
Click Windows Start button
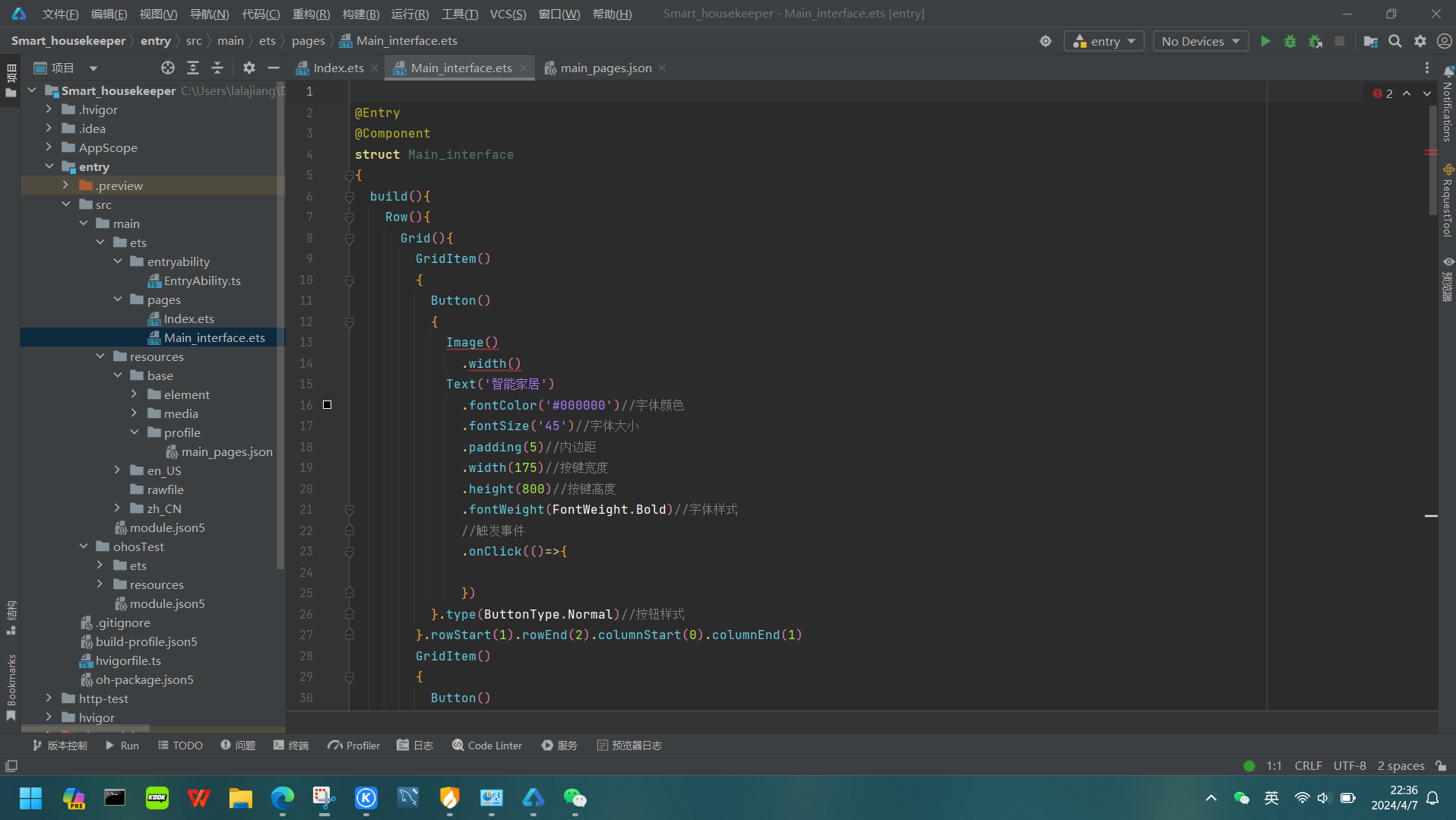[31, 798]
